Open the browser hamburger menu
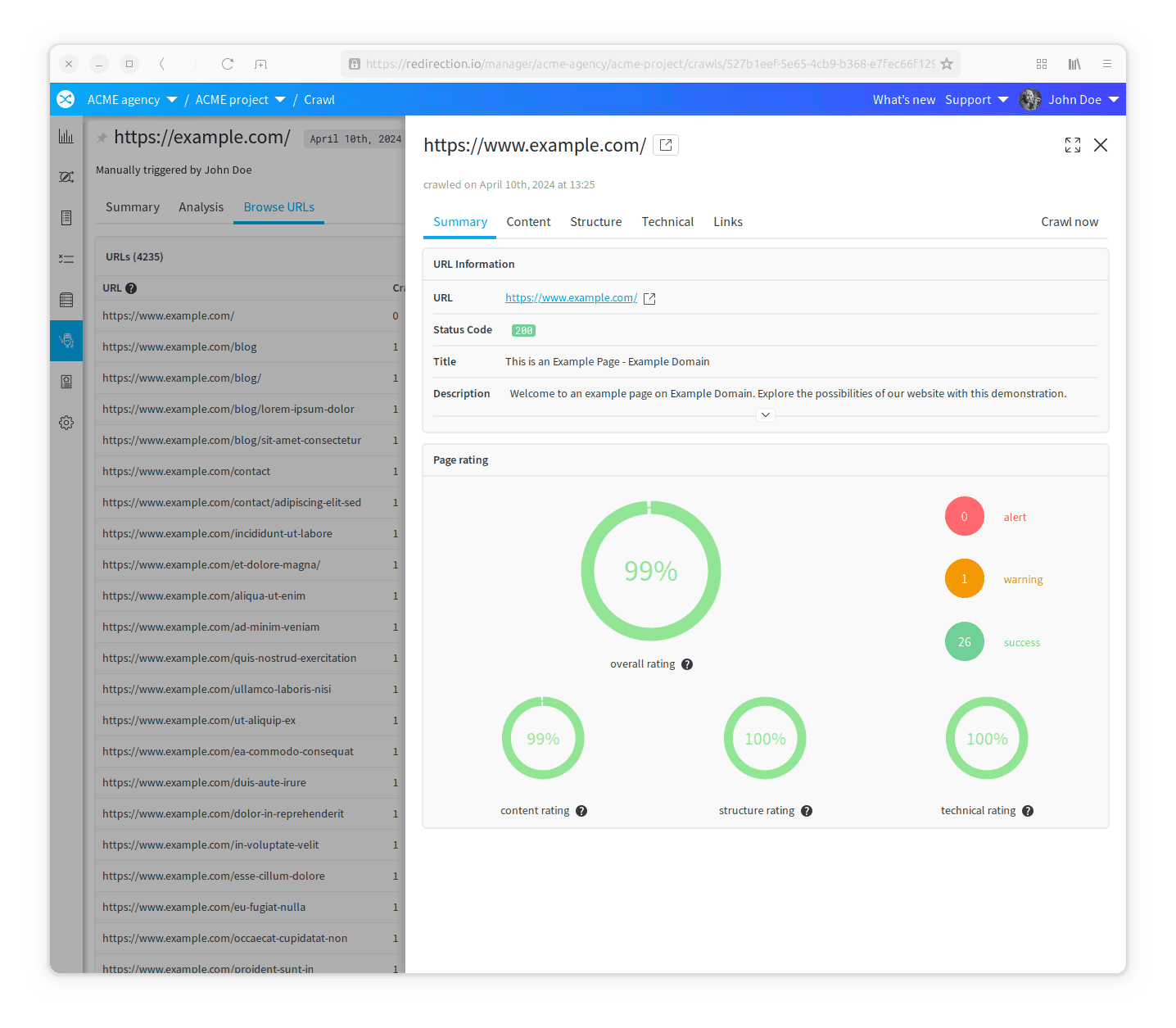This screenshot has height=1028, width=1176. [1107, 64]
